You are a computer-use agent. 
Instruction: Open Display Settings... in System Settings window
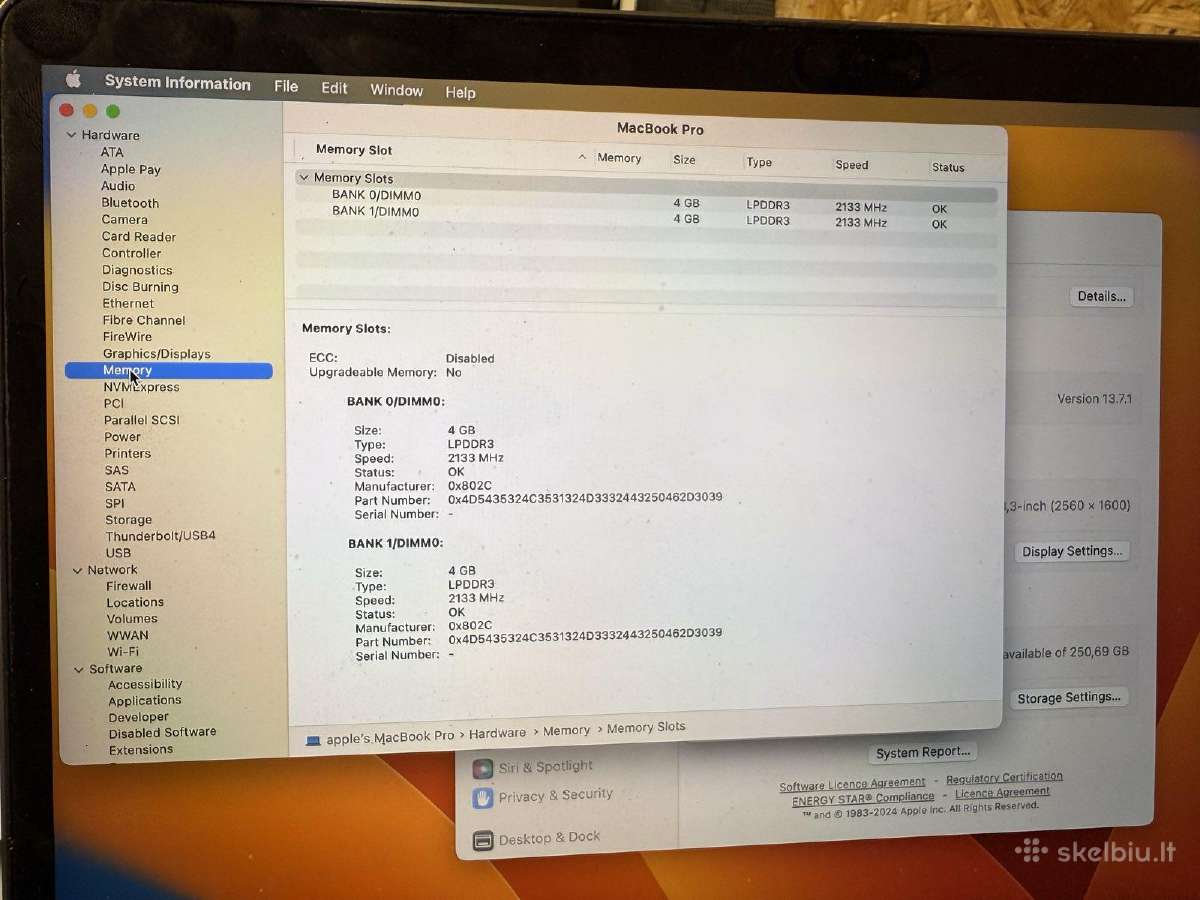click(x=1072, y=552)
